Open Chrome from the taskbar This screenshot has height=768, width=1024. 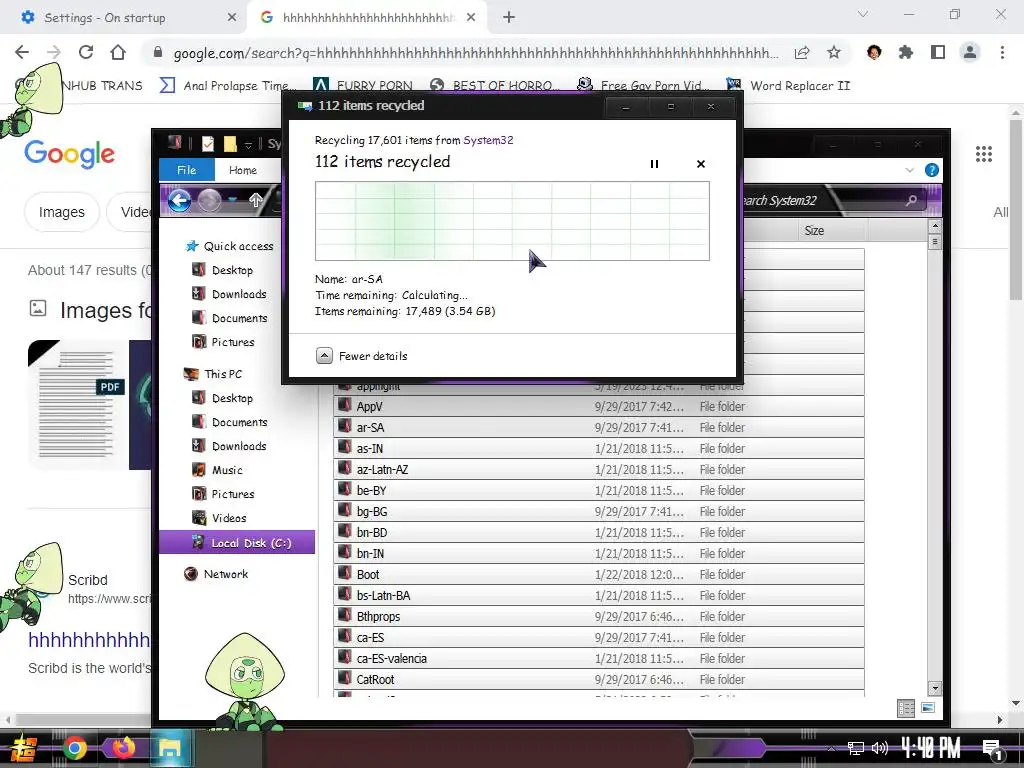click(x=74, y=748)
